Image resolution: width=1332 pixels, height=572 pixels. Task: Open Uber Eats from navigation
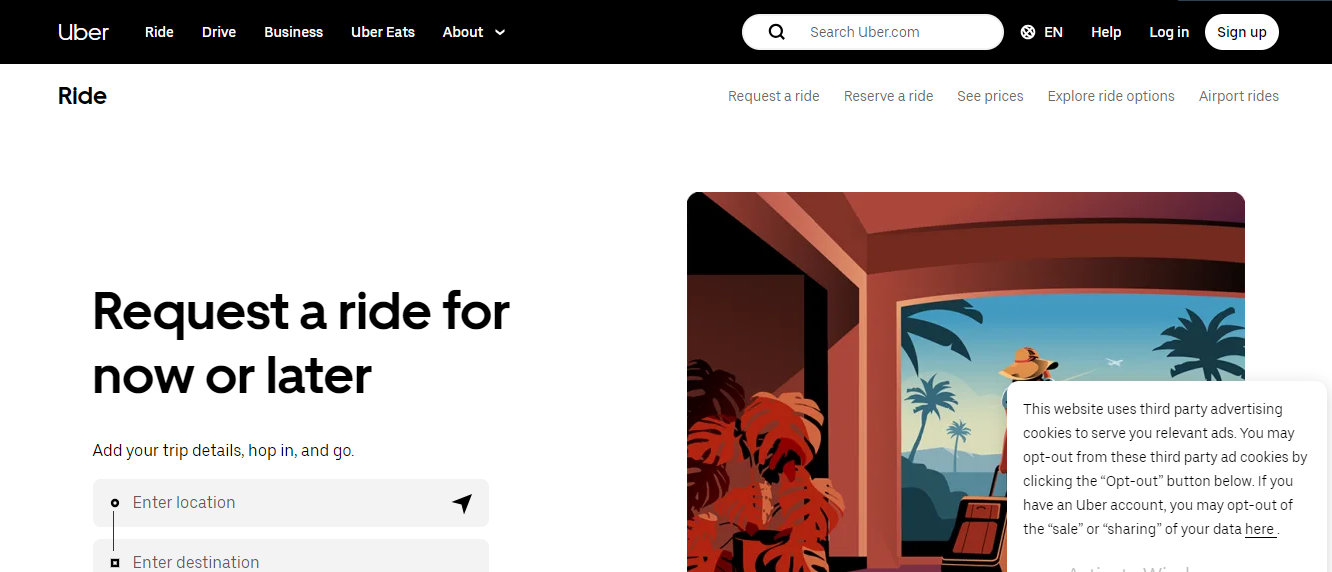coord(383,32)
